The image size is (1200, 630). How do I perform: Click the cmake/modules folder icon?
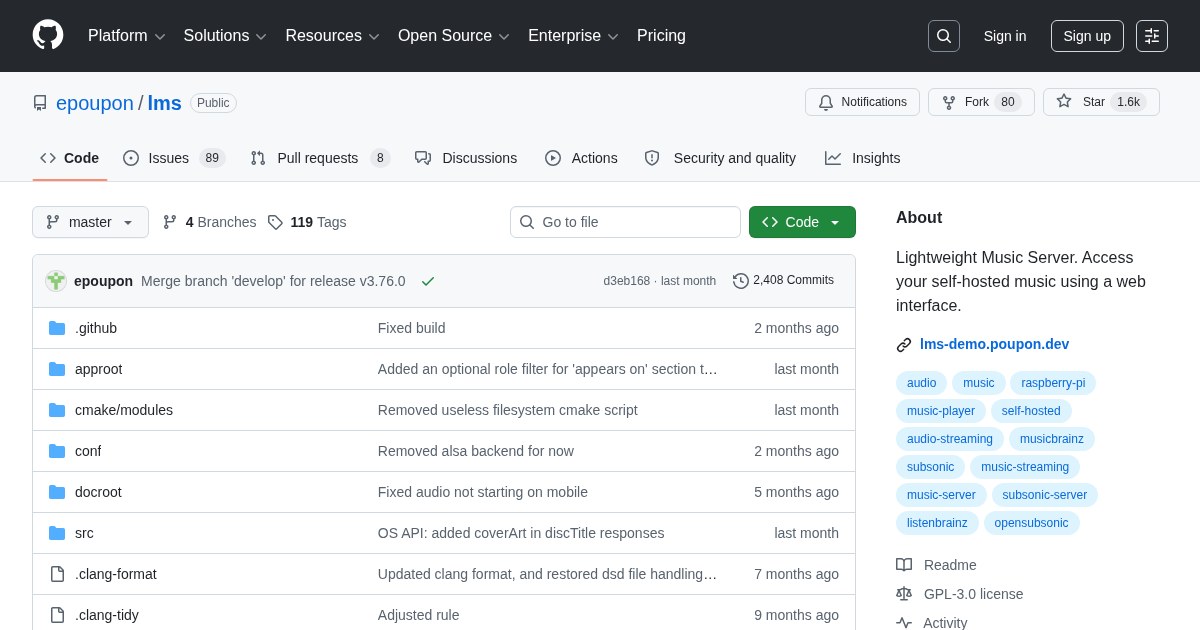tap(57, 410)
